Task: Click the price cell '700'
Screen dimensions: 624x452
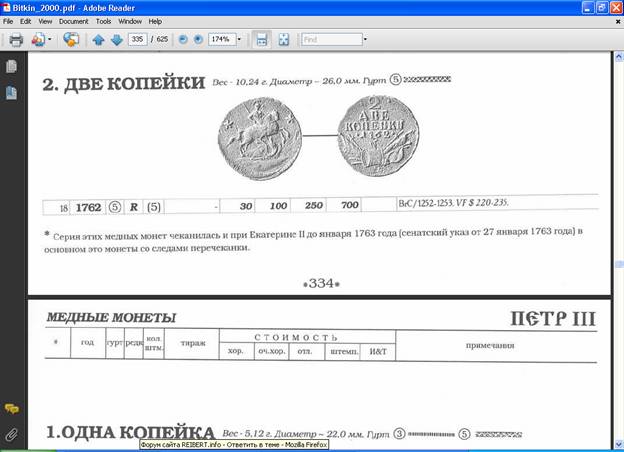Action: [x=350, y=205]
